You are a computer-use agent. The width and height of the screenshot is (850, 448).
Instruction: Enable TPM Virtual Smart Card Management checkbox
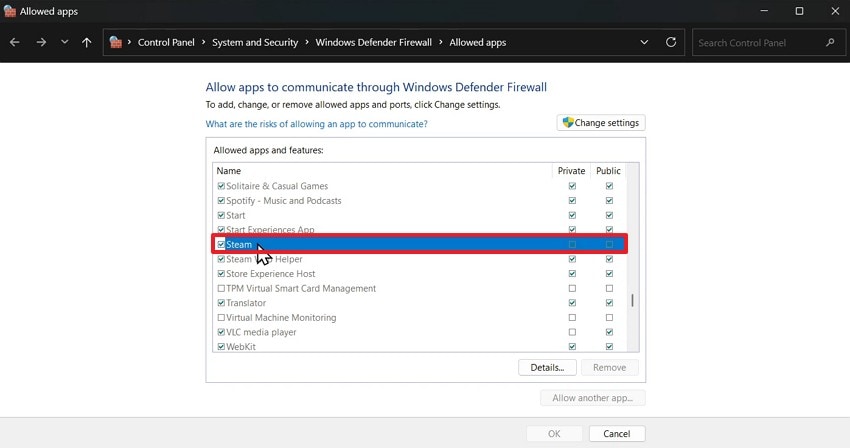pos(221,288)
